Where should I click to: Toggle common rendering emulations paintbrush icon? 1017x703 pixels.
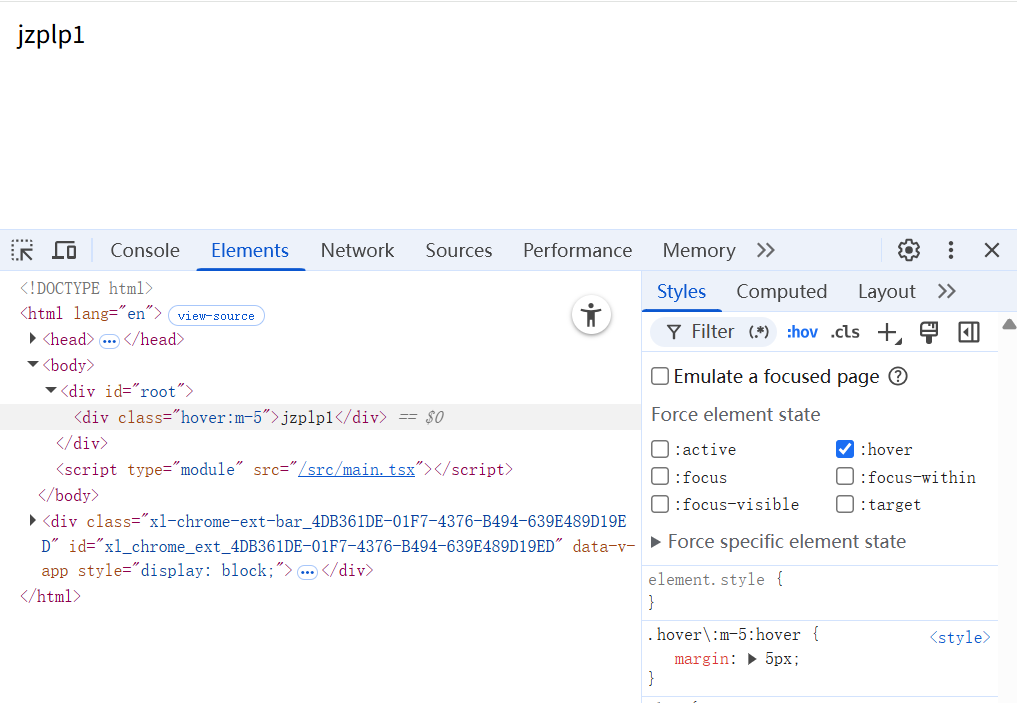pos(929,332)
